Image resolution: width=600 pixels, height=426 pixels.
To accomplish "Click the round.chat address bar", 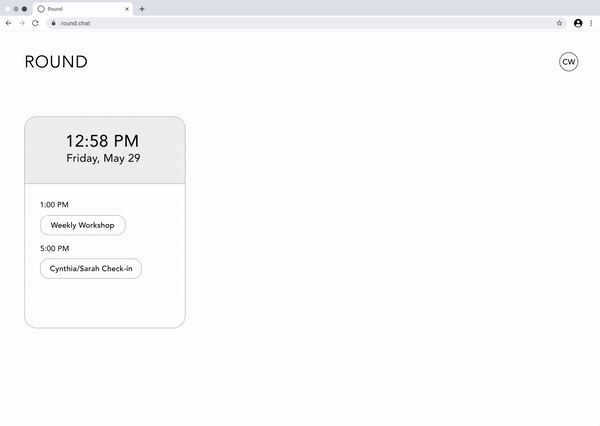I will point(306,23).
